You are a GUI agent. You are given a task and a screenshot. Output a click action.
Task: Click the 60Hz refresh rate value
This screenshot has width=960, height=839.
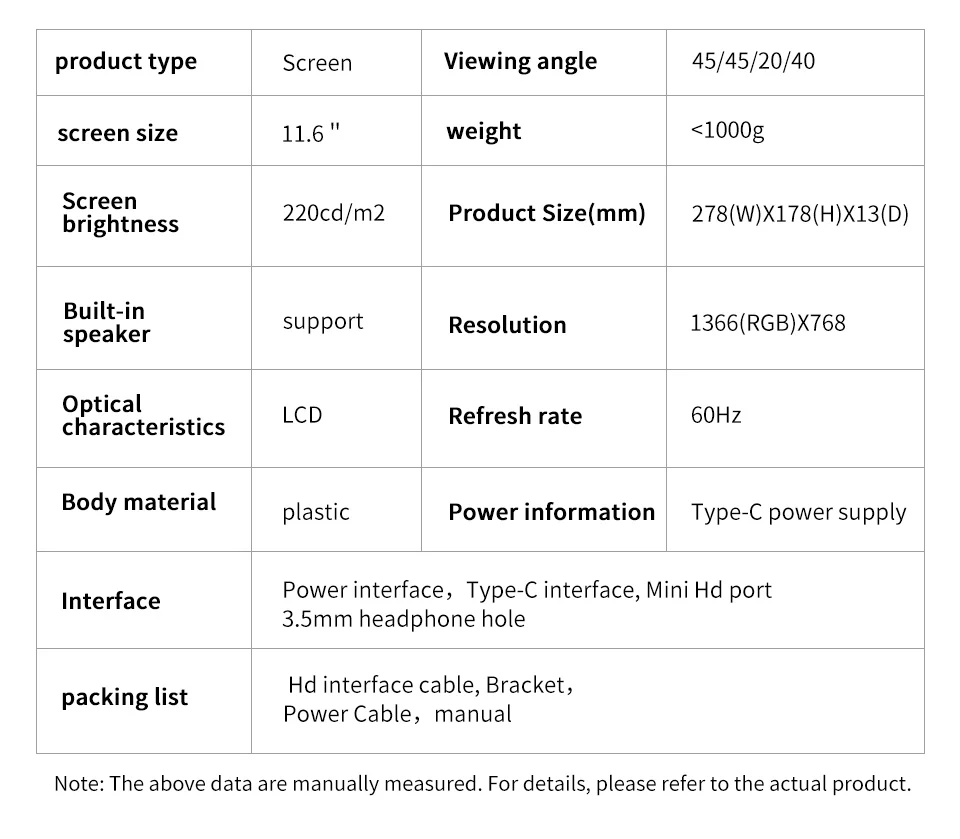pyautogui.click(x=716, y=415)
